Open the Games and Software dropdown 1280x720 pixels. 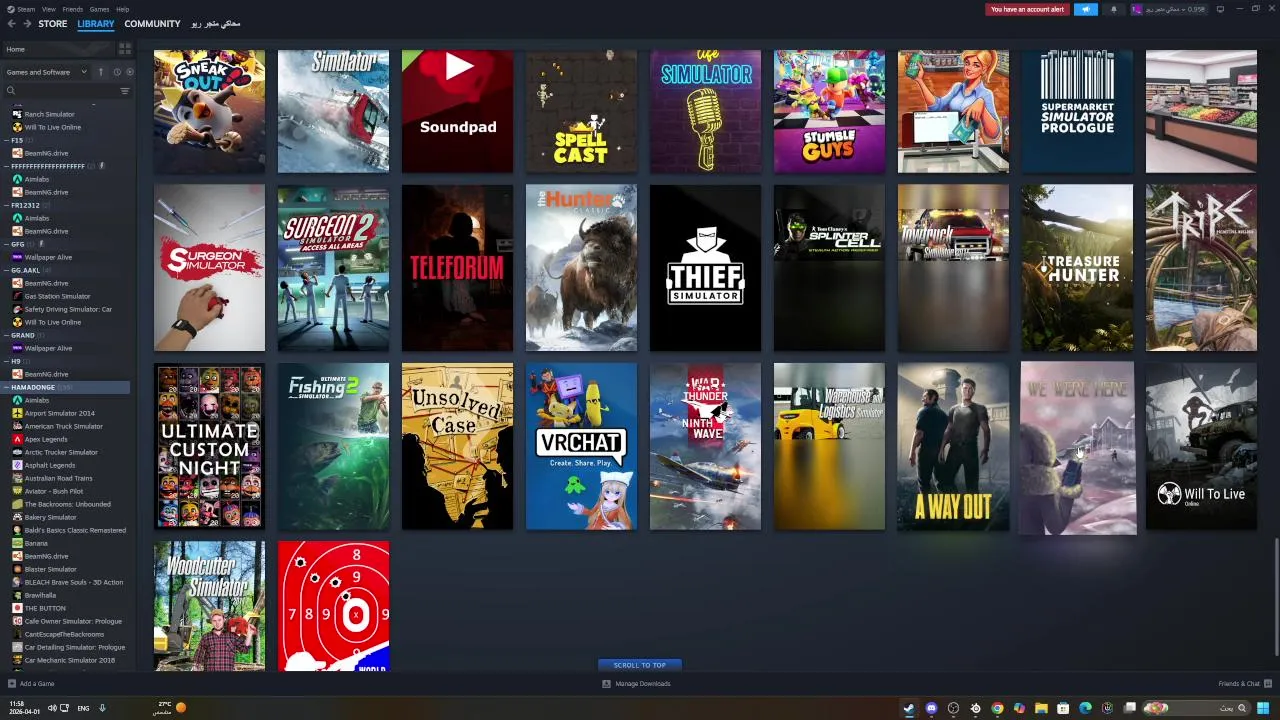pos(47,72)
